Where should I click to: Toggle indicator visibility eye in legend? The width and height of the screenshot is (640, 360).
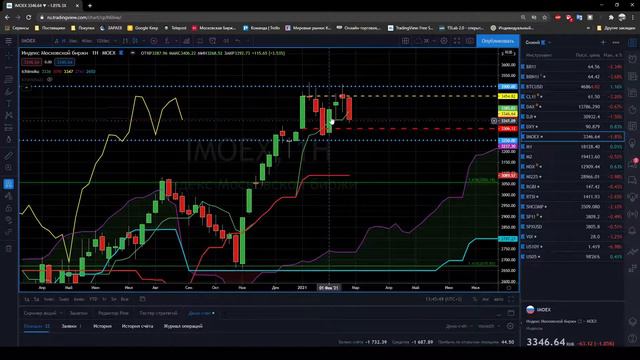pos(49,79)
